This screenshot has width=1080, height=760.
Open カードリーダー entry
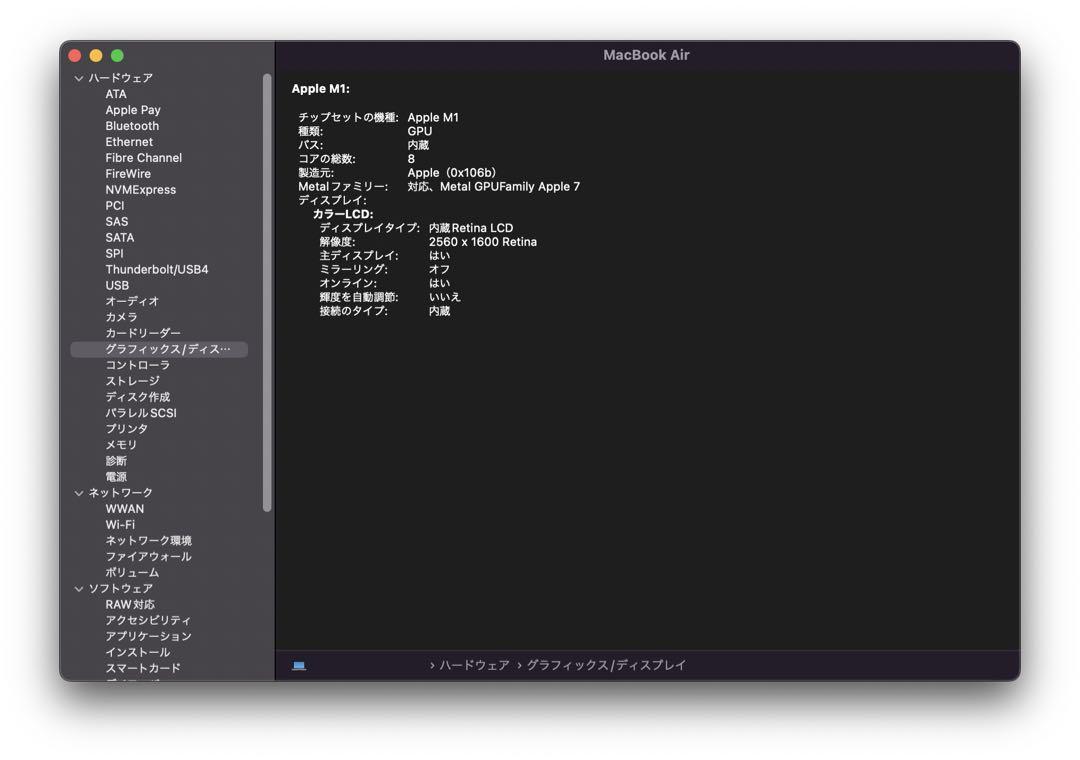tap(143, 333)
